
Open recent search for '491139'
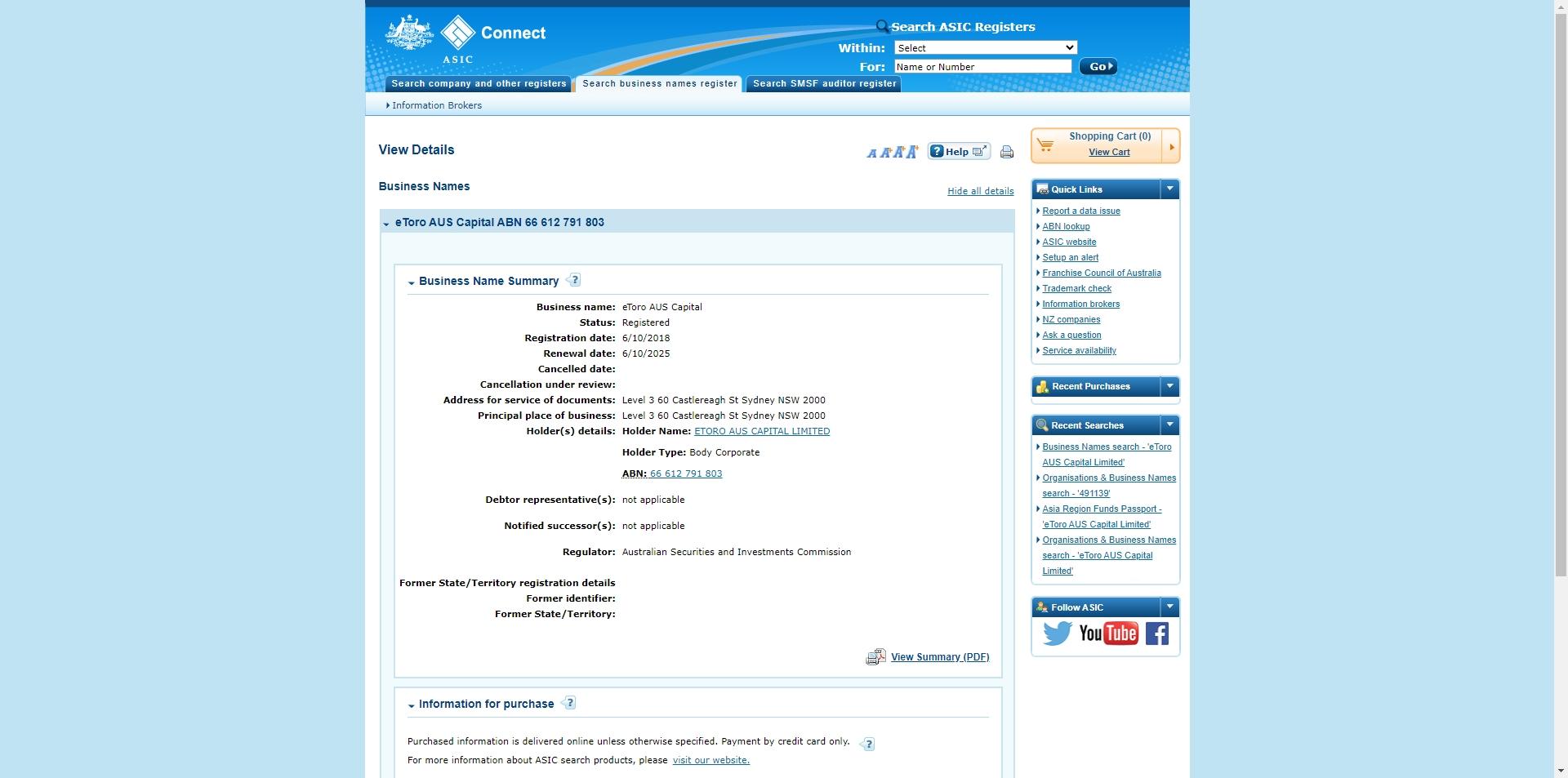pyautogui.click(x=1109, y=486)
